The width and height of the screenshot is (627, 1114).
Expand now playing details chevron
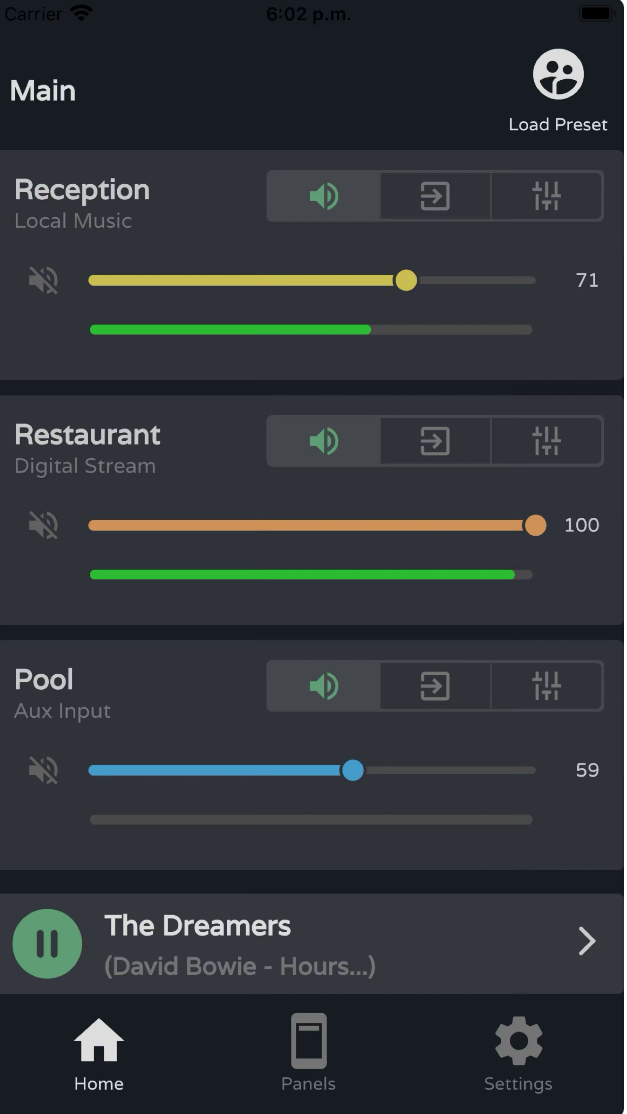[x=587, y=941]
